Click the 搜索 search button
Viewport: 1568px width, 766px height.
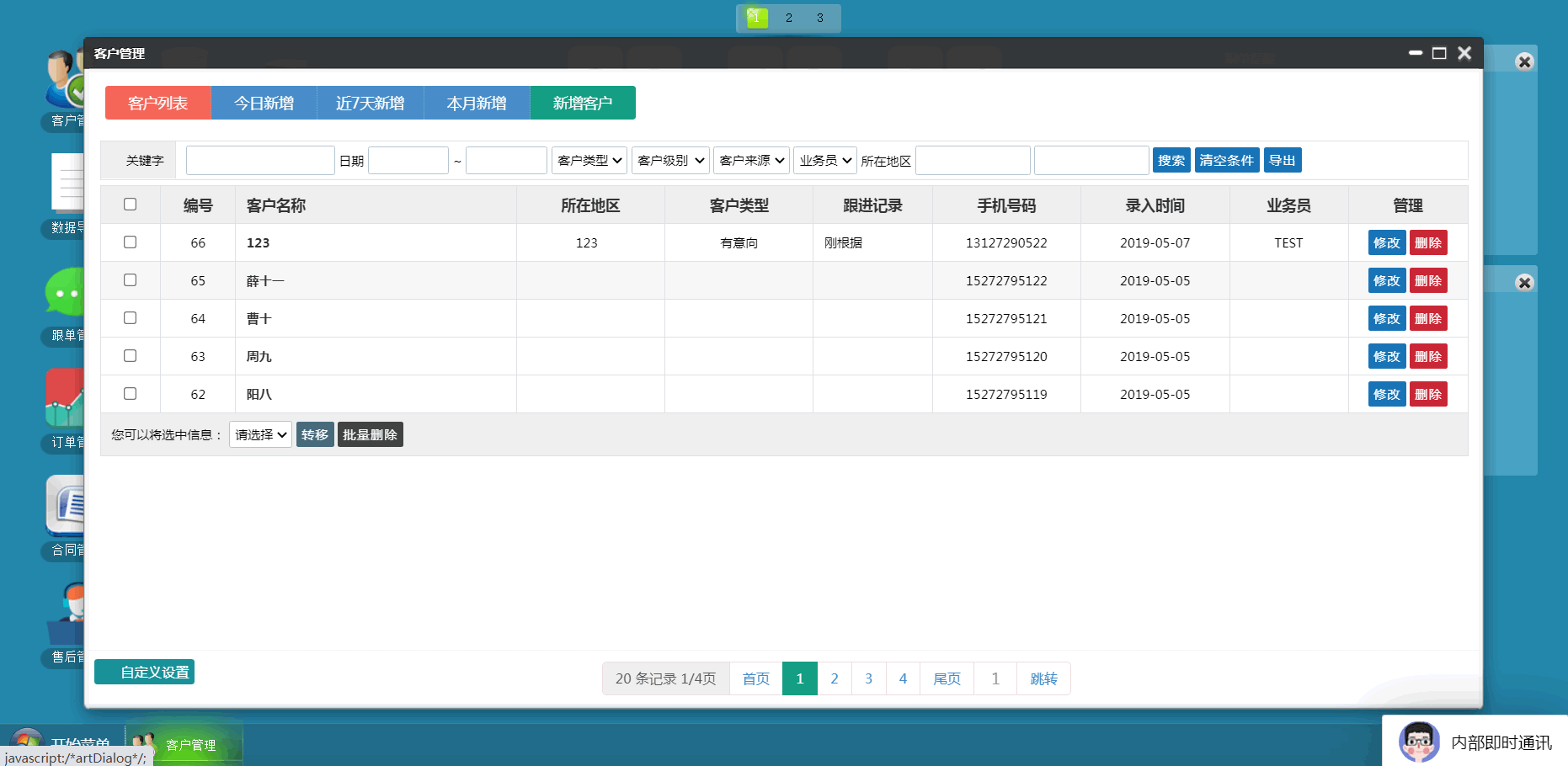1171,160
